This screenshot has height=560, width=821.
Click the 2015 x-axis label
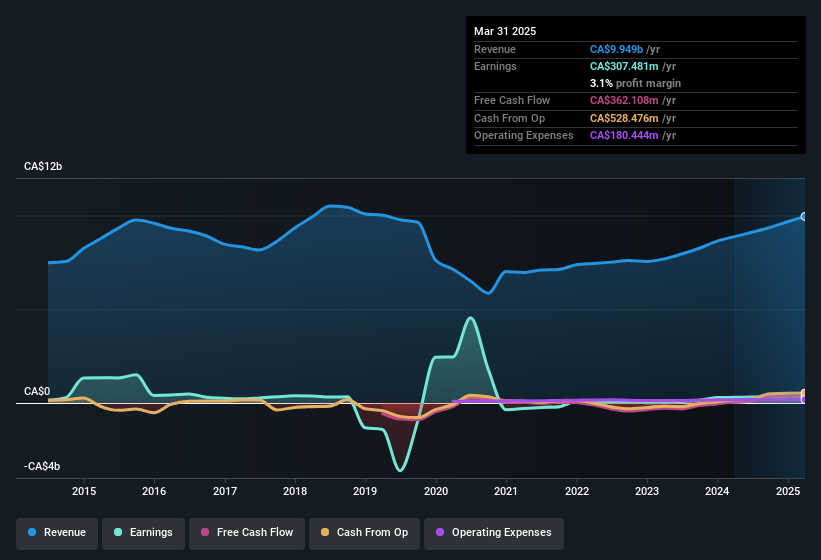(x=84, y=491)
